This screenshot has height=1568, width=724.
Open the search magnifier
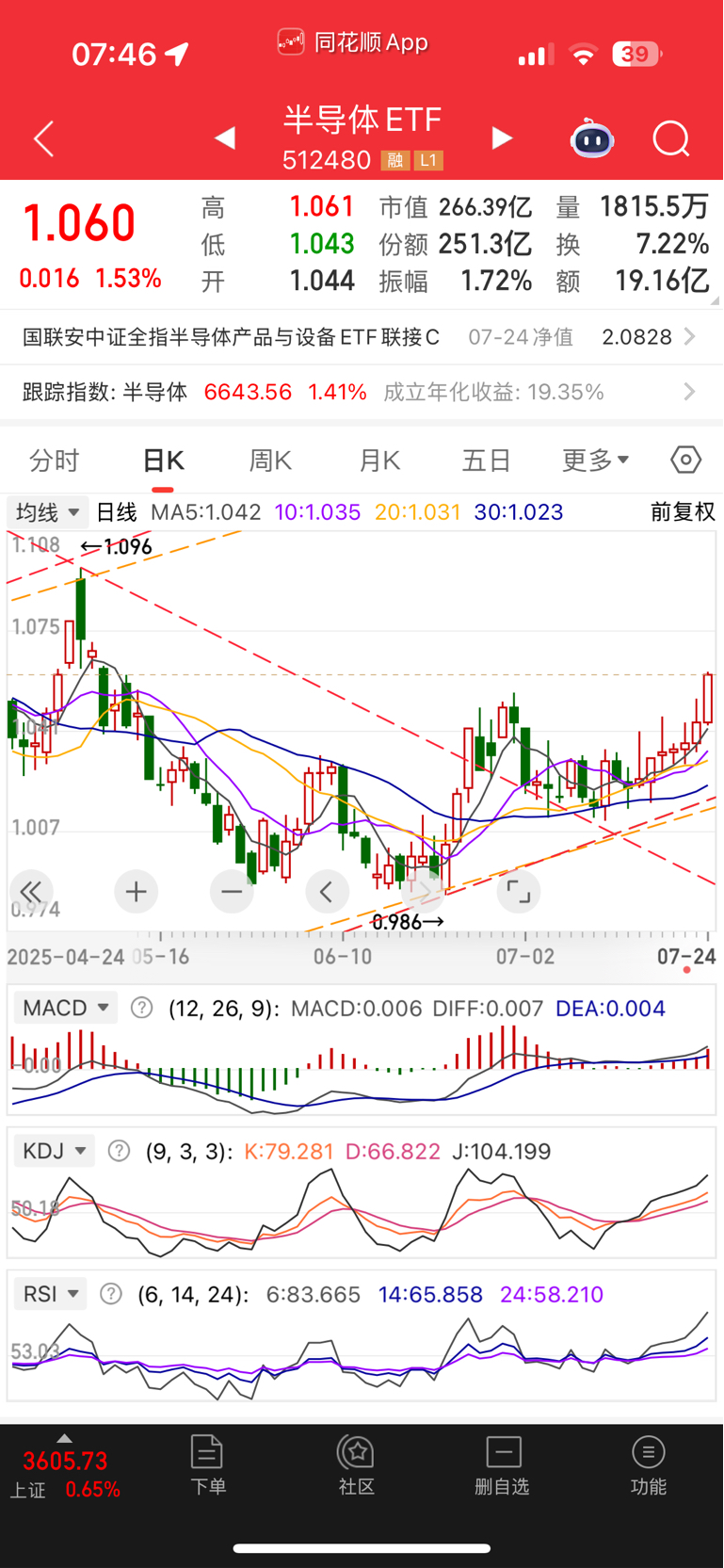tap(671, 139)
